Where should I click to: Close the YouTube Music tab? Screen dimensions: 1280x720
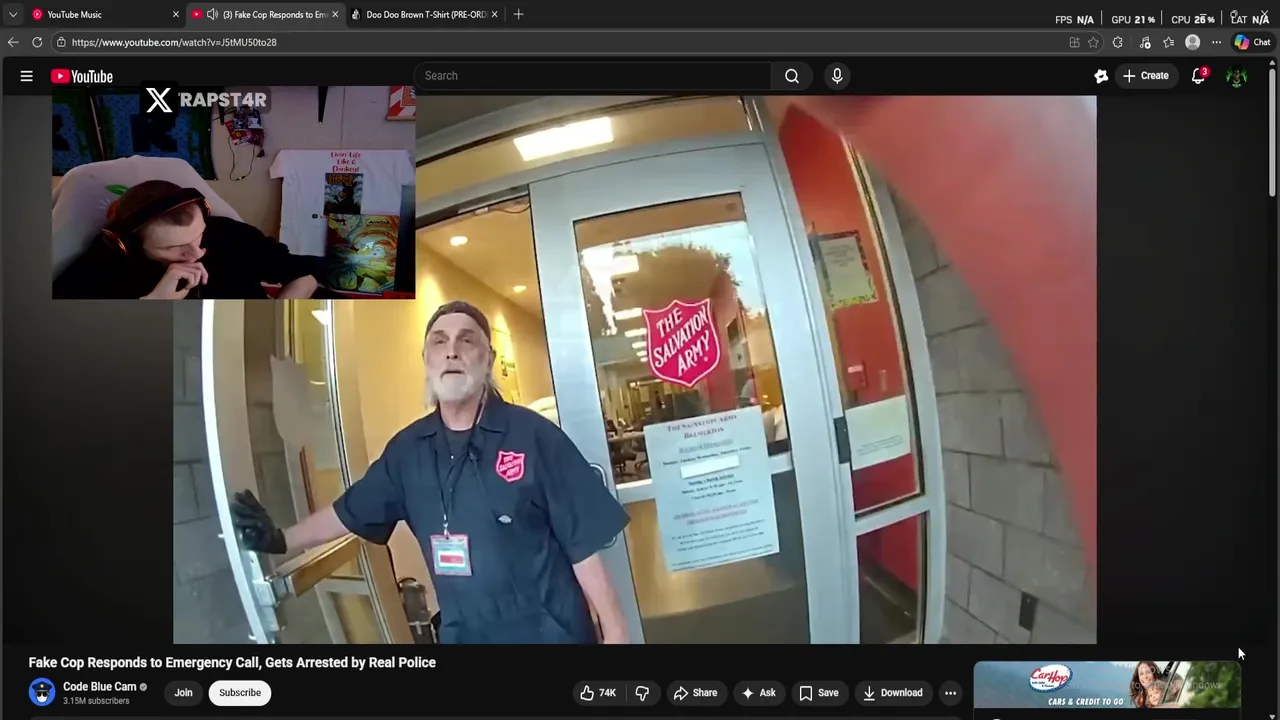point(175,14)
